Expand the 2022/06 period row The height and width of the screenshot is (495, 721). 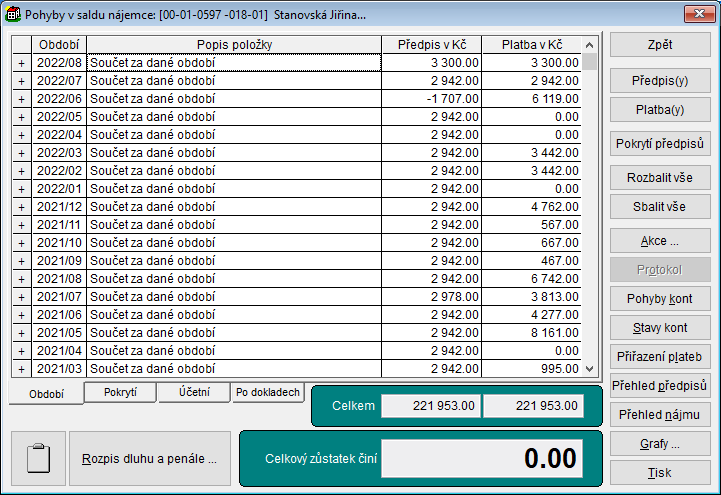(x=21, y=98)
